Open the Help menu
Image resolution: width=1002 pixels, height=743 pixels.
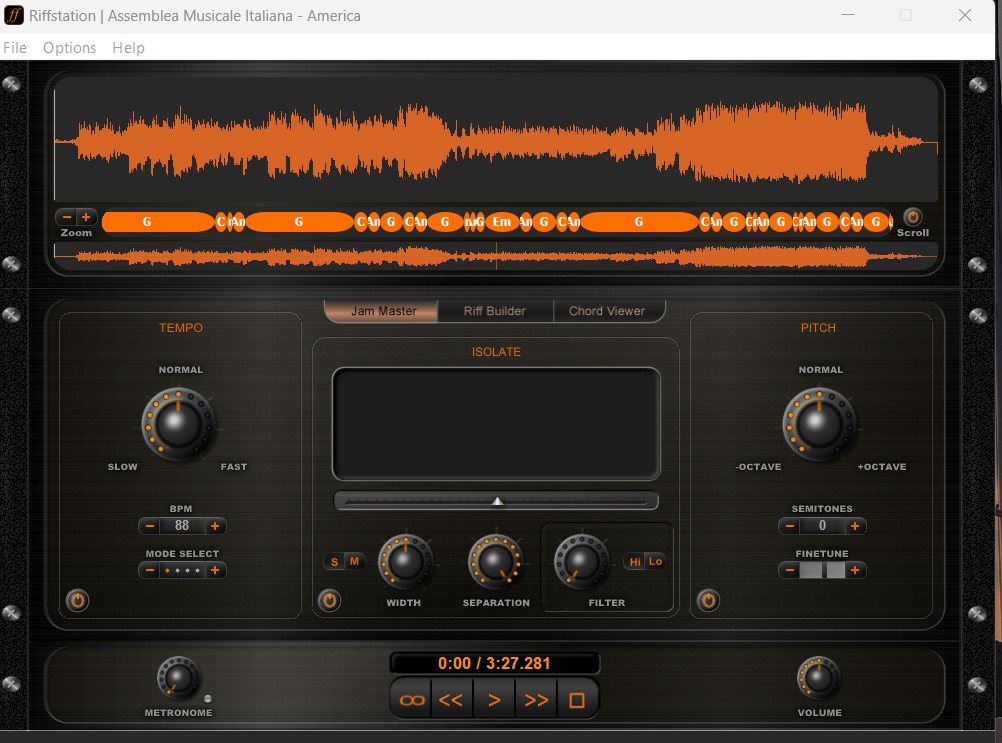128,48
